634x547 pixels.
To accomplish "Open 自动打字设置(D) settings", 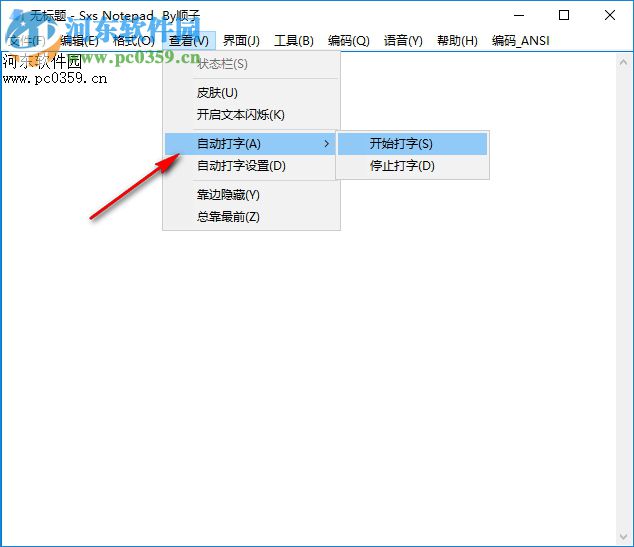I will pyautogui.click(x=251, y=166).
